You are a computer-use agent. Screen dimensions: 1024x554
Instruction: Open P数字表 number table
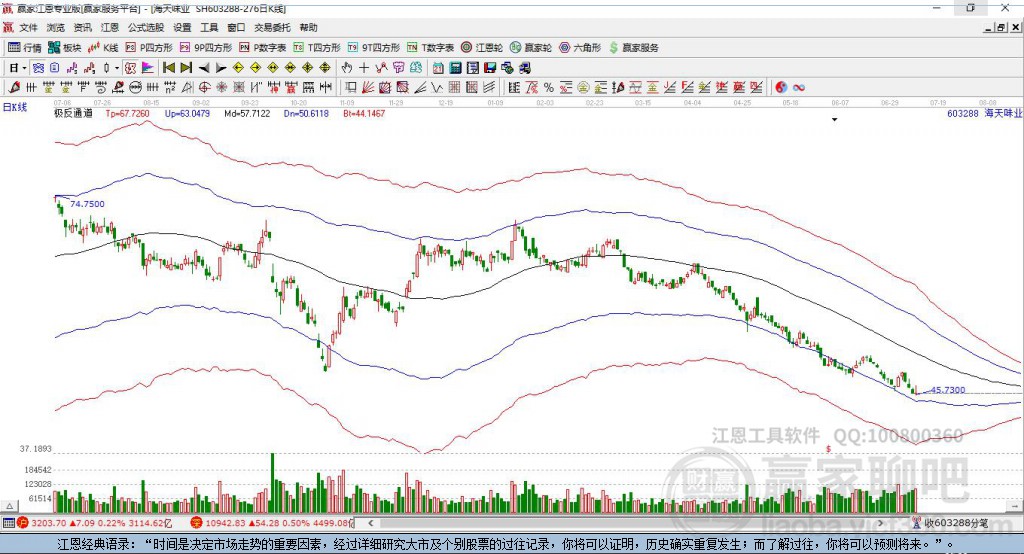click(263, 48)
